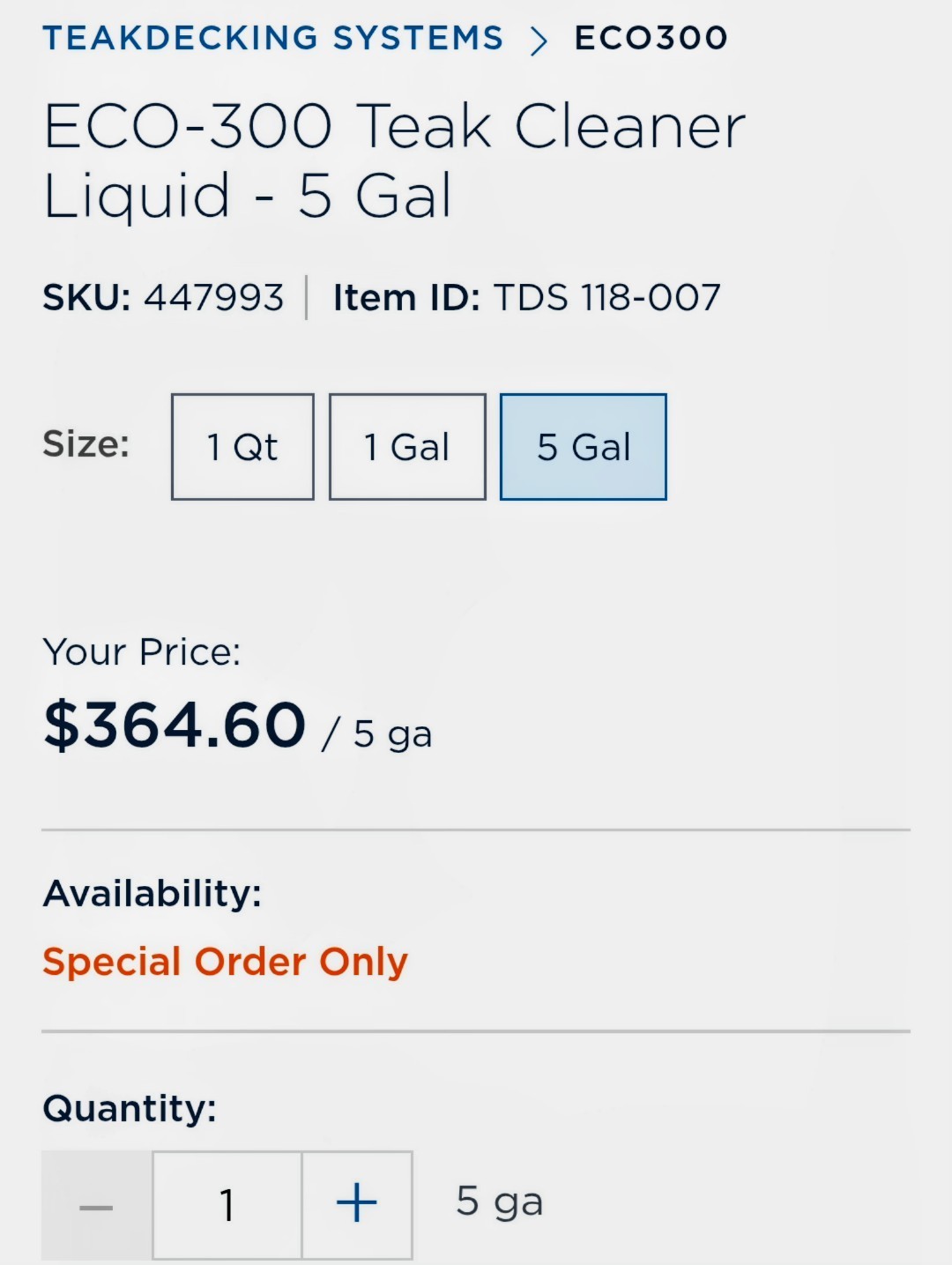Click the Size label
The width and height of the screenshot is (952, 1265).
click(x=86, y=443)
